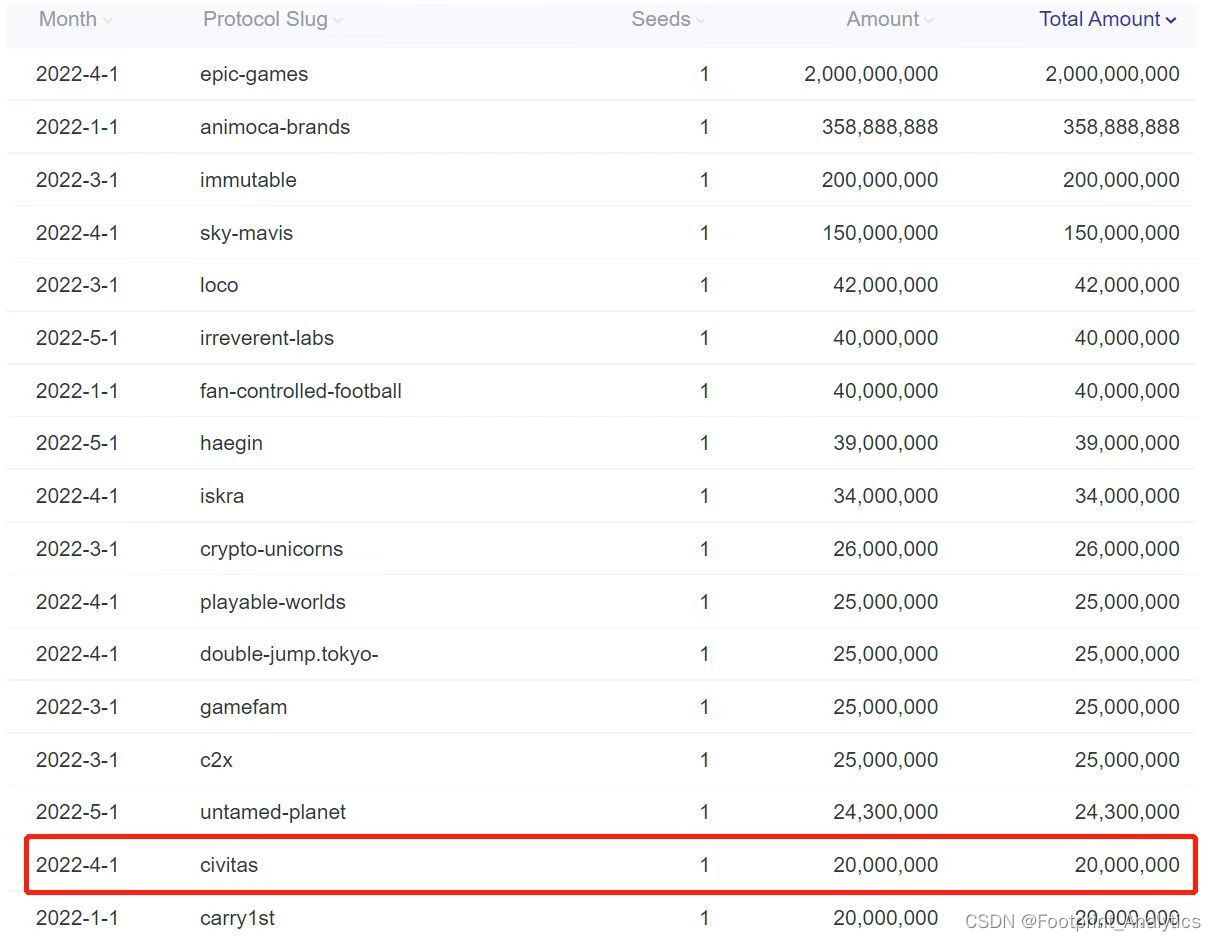Click the 2022-3-1 month cell for immutable
Screen dimensions: 1216x941
coord(77,180)
